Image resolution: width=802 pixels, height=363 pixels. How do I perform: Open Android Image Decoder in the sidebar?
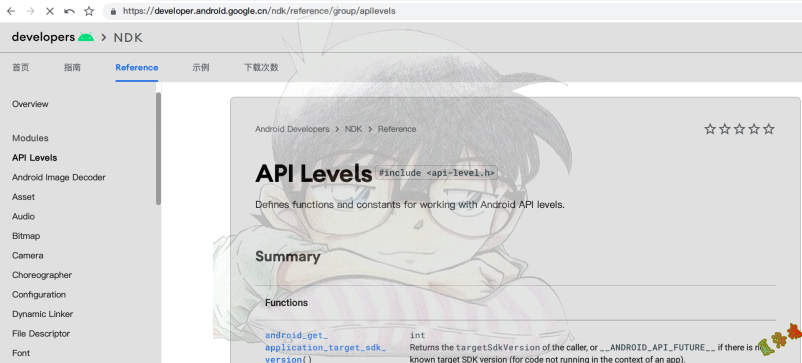59,177
